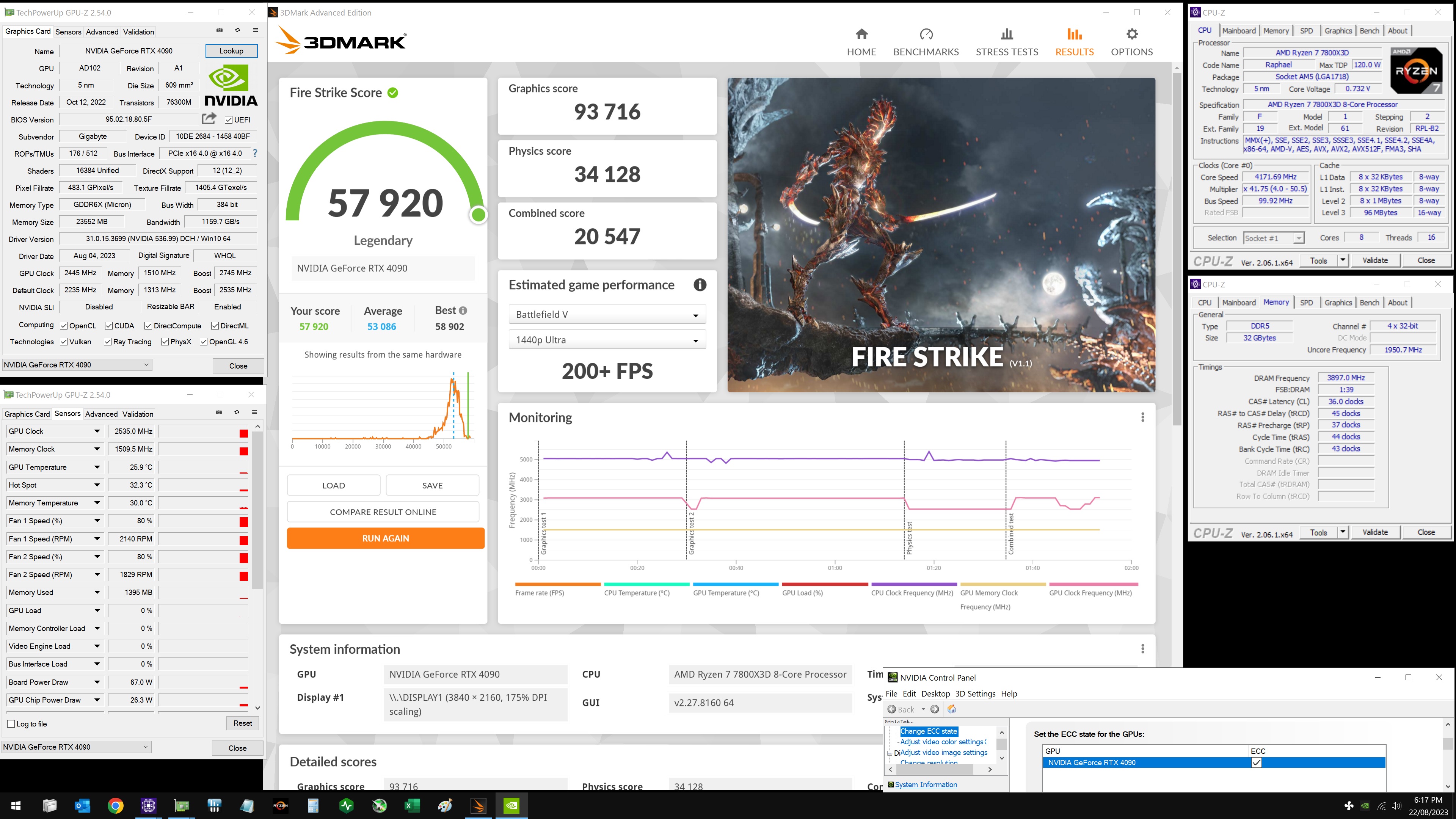Open 3D Settings menu in NVIDIA Control Panel

[x=975, y=693]
